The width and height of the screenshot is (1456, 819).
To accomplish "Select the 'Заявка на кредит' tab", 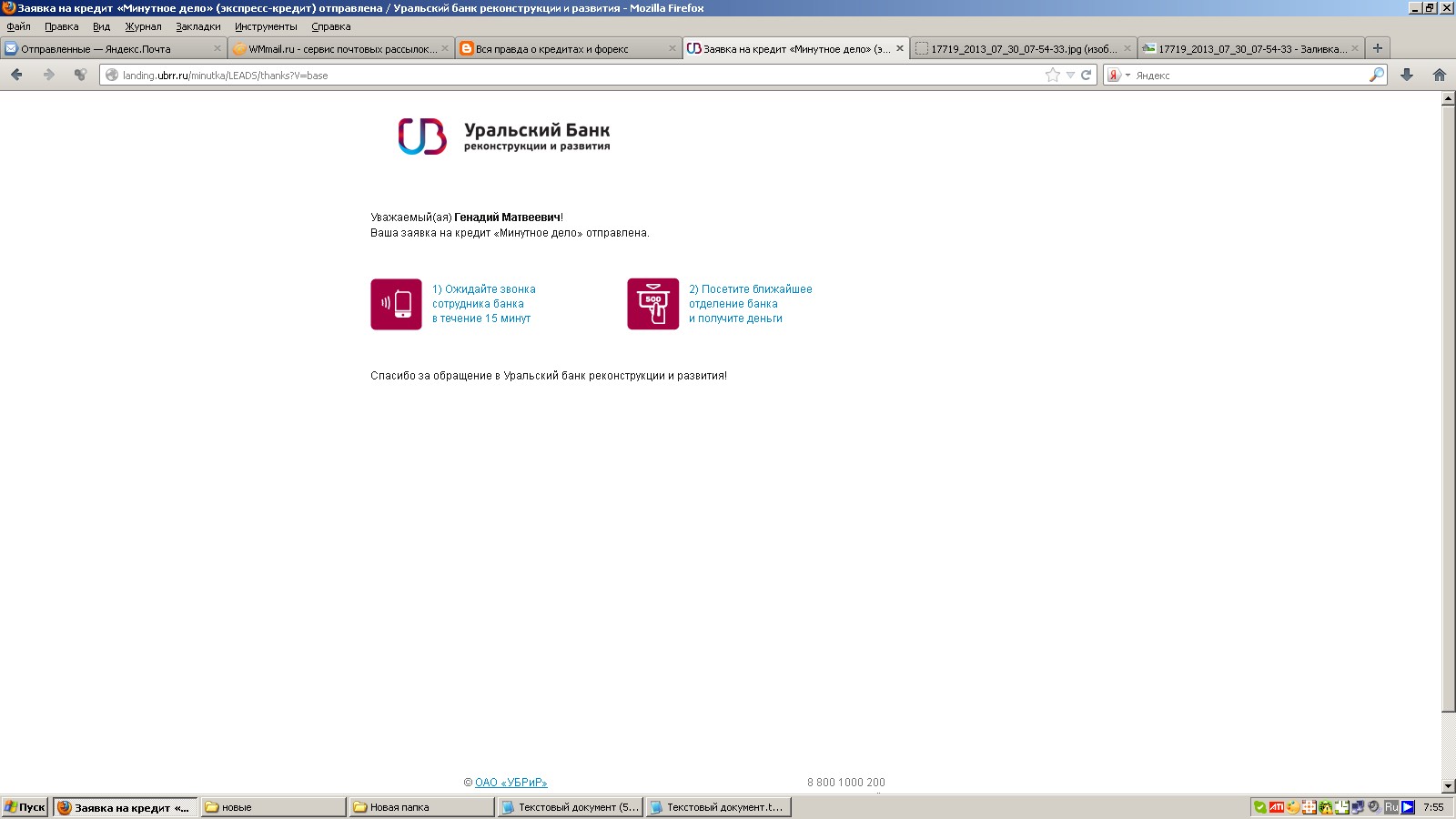I will click(796, 48).
